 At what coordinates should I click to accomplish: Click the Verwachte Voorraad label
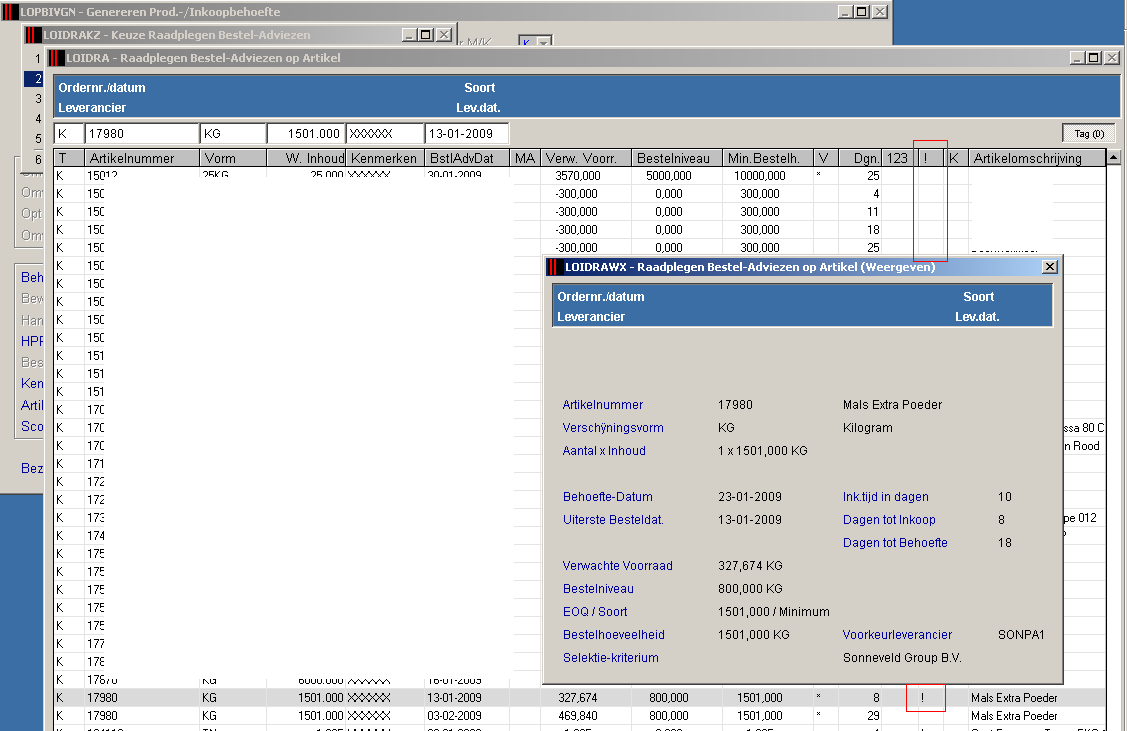pyautogui.click(x=617, y=566)
